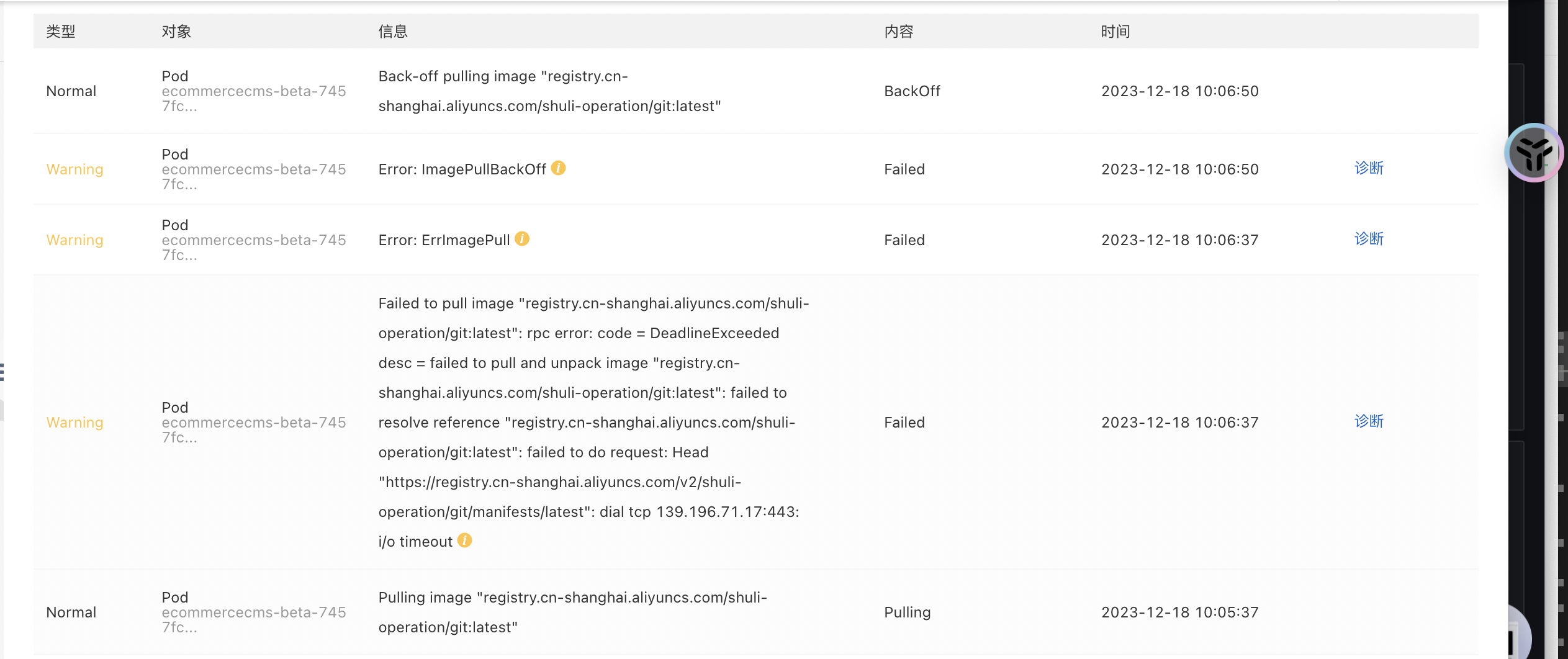Image resolution: width=1568 pixels, height=659 pixels.
Task: Click 诊断 link for Failed to pull image event
Action: pyautogui.click(x=1369, y=421)
